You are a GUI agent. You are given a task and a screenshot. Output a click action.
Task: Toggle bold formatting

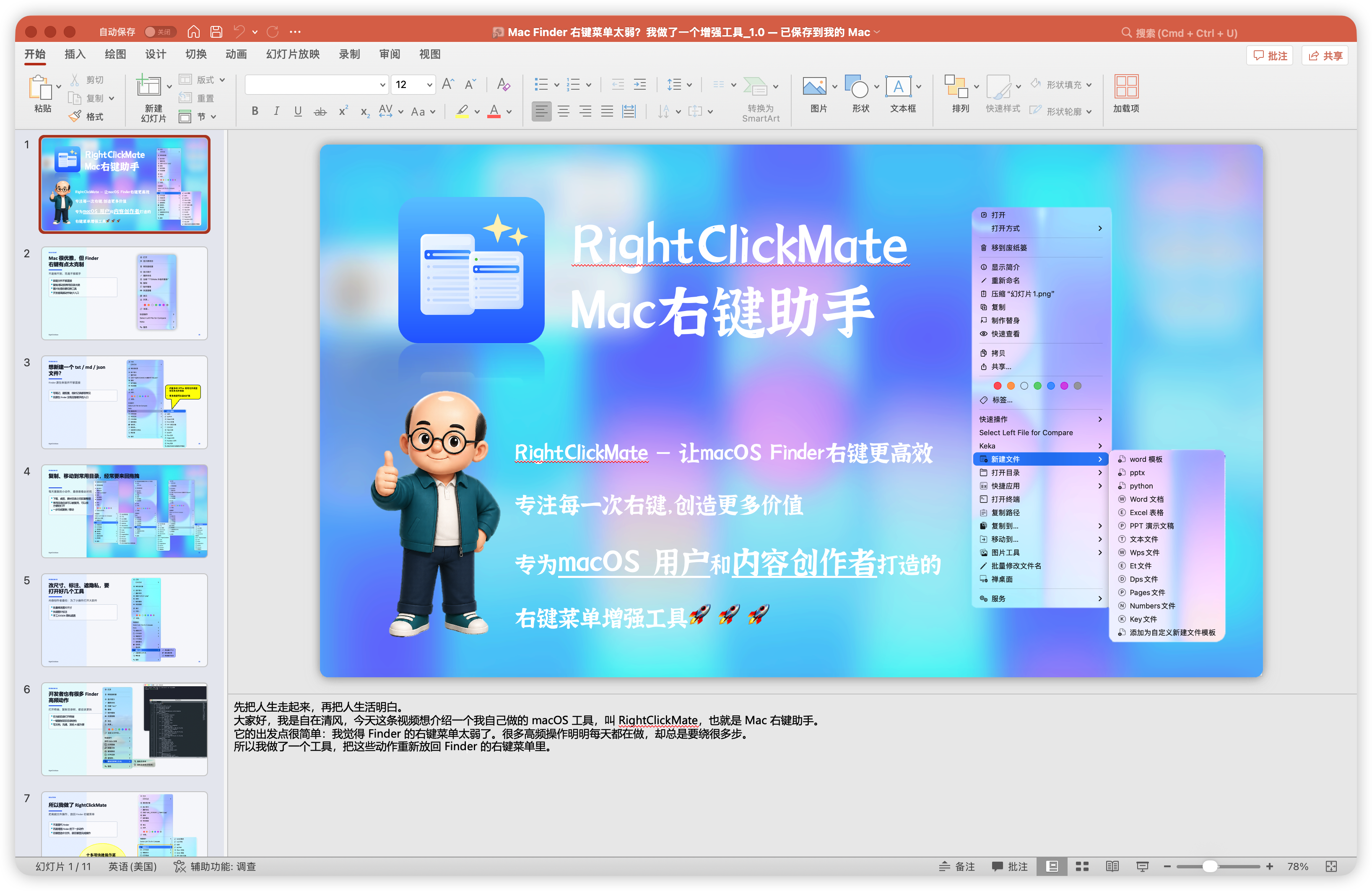coord(255,111)
